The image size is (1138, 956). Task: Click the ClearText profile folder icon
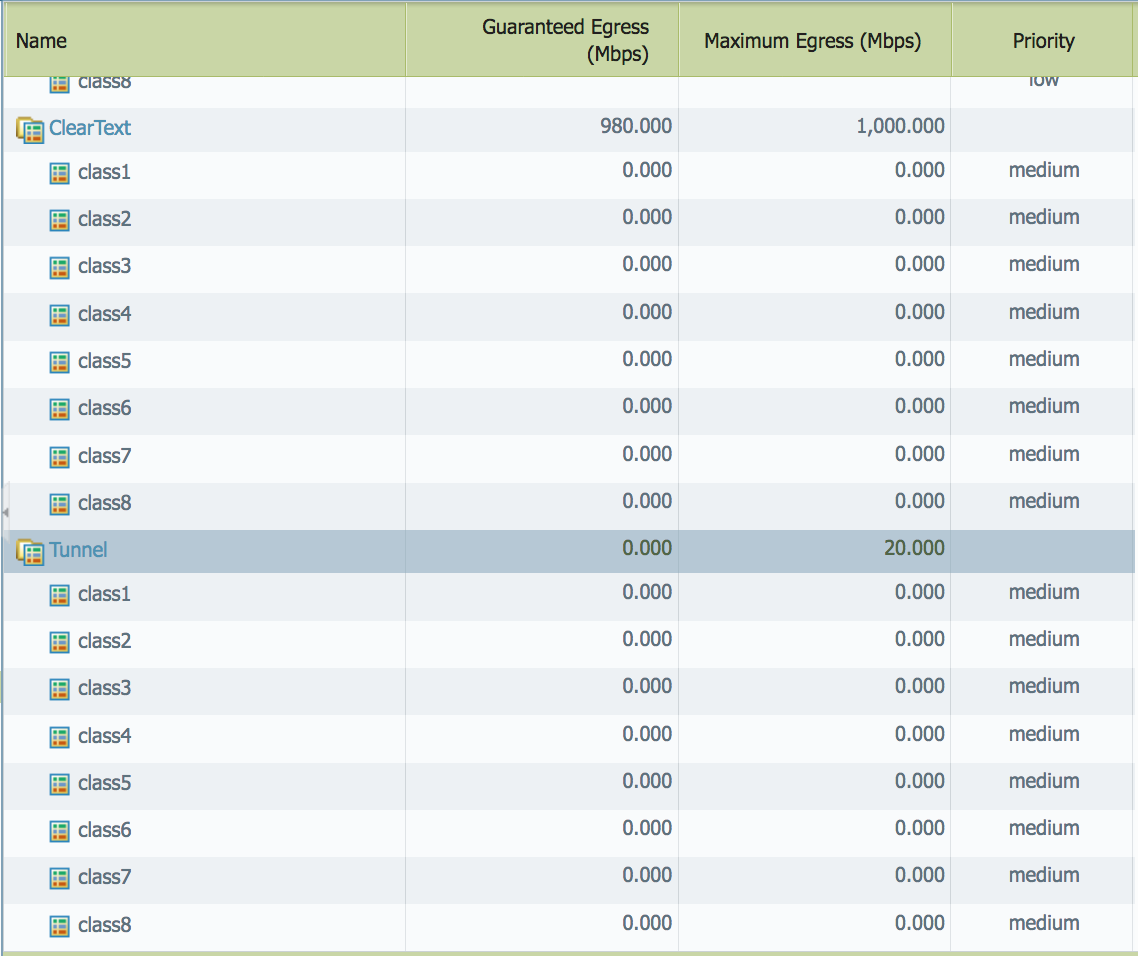(30, 130)
